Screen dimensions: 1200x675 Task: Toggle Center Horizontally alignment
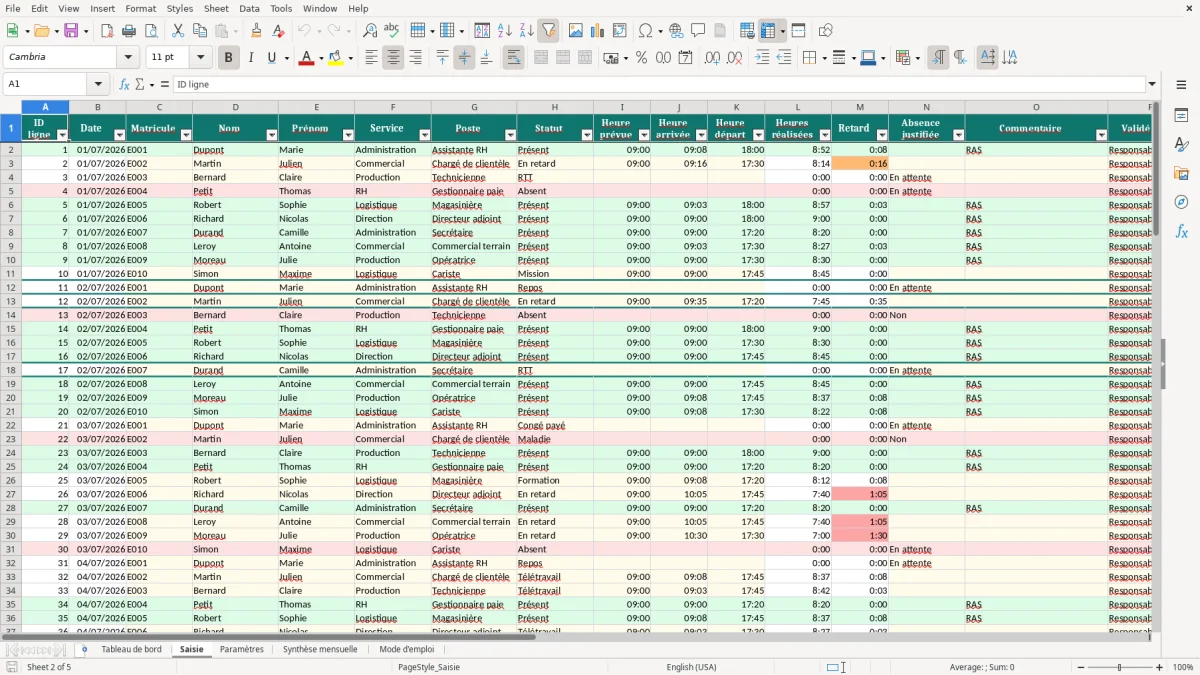point(393,58)
